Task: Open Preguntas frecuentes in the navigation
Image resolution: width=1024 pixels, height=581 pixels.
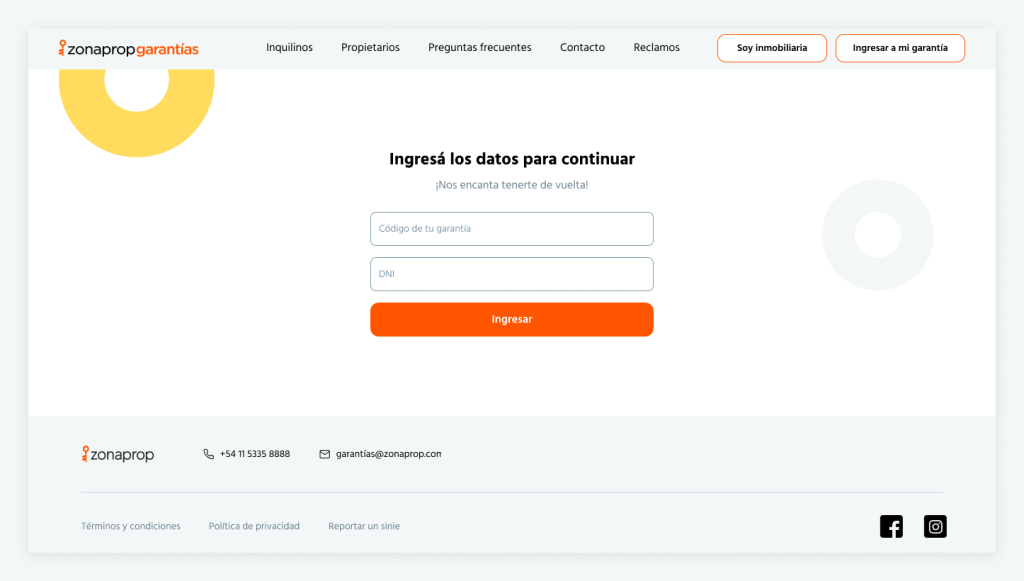Action: tap(480, 48)
